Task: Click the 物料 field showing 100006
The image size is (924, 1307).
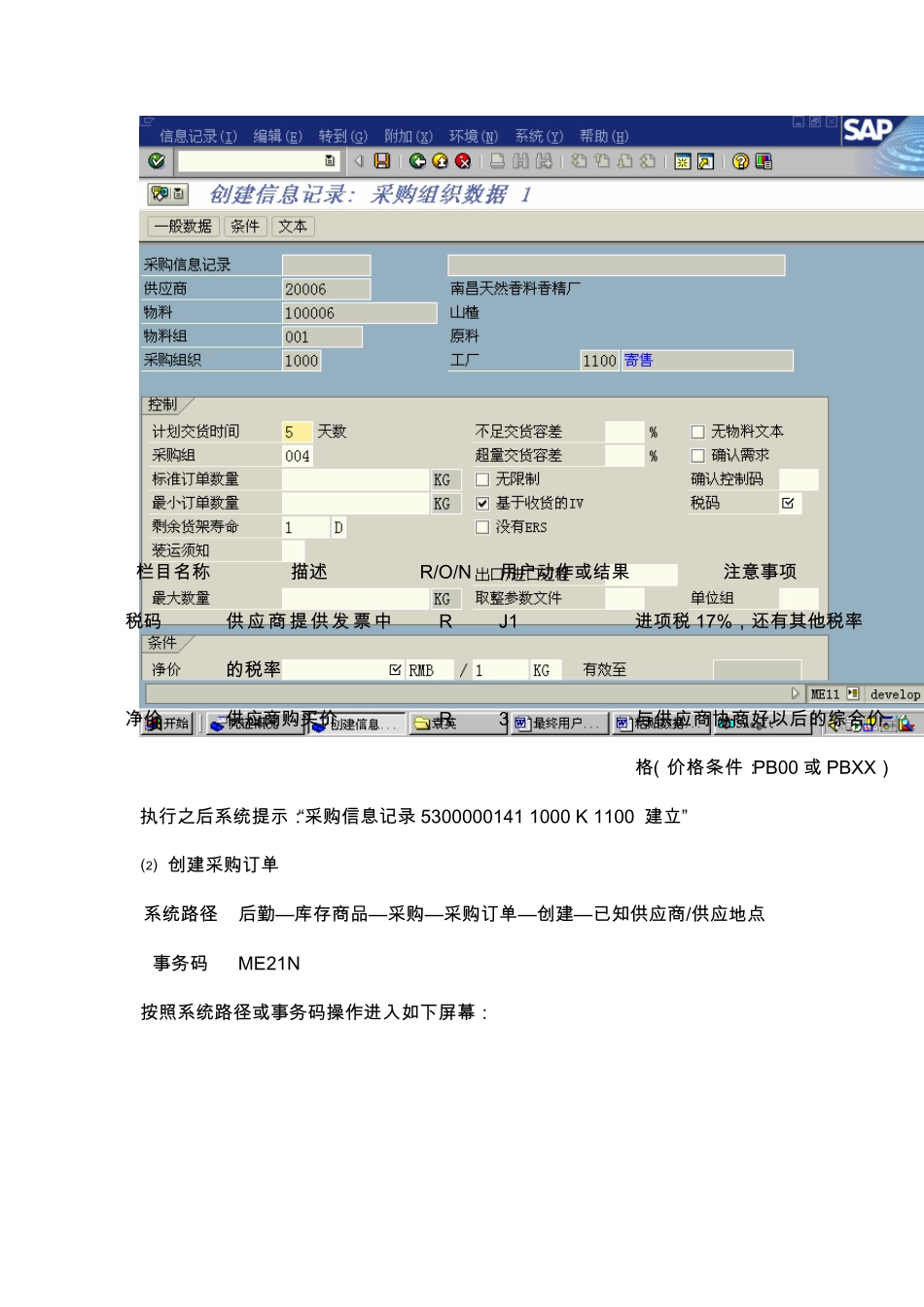Action: pyautogui.click(x=359, y=313)
